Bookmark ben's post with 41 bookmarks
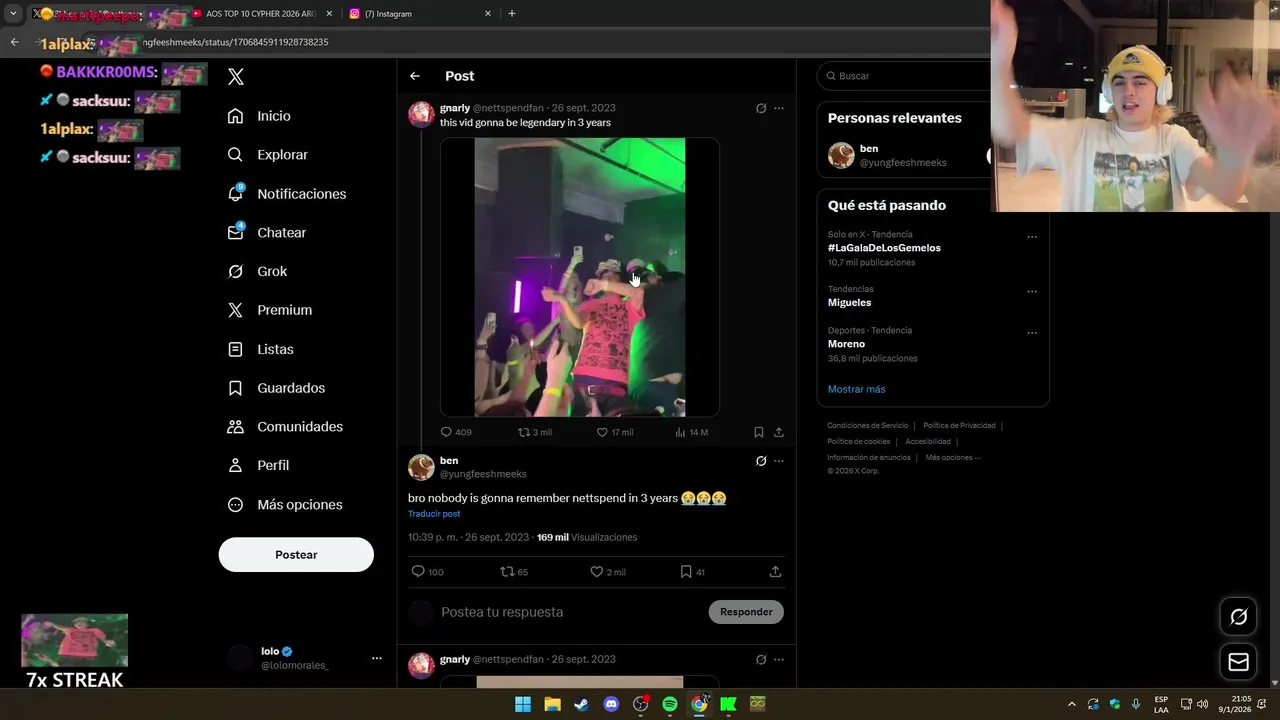 [x=692, y=572]
